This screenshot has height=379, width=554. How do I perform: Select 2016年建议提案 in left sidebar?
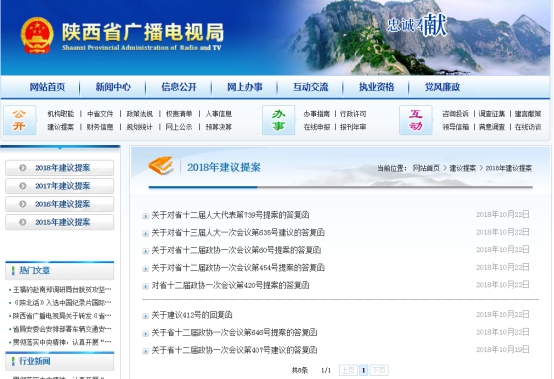59,204
